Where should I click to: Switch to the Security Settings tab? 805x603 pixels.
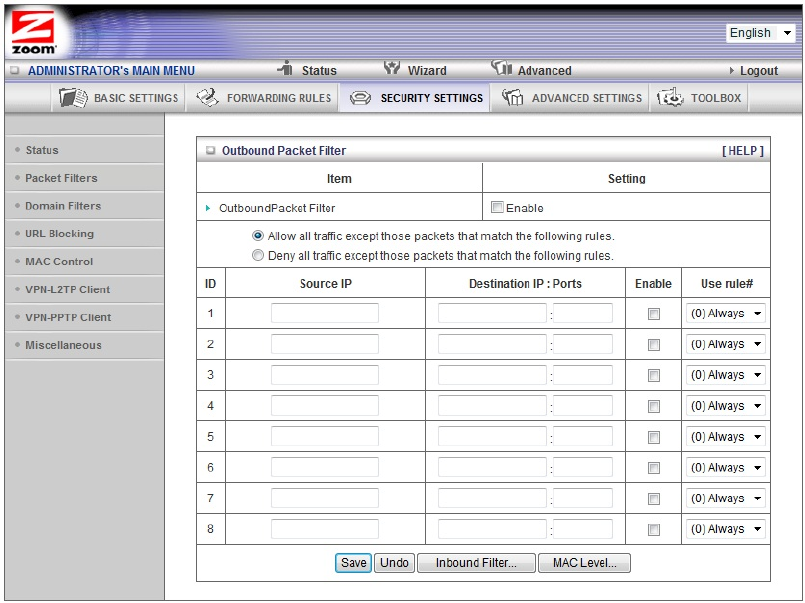[x=415, y=98]
